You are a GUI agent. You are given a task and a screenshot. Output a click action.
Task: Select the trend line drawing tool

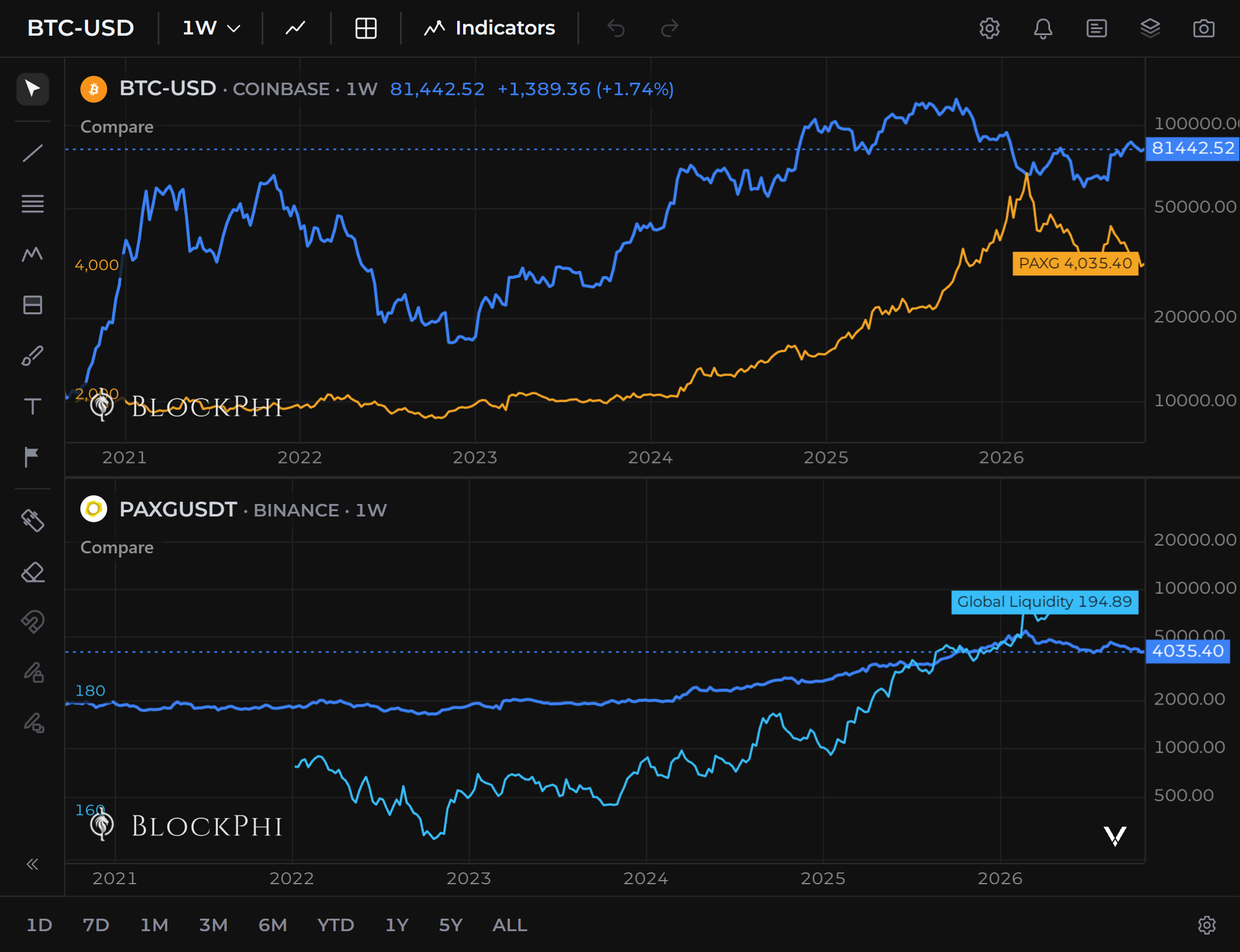pyautogui.click(x=33, y=153)
